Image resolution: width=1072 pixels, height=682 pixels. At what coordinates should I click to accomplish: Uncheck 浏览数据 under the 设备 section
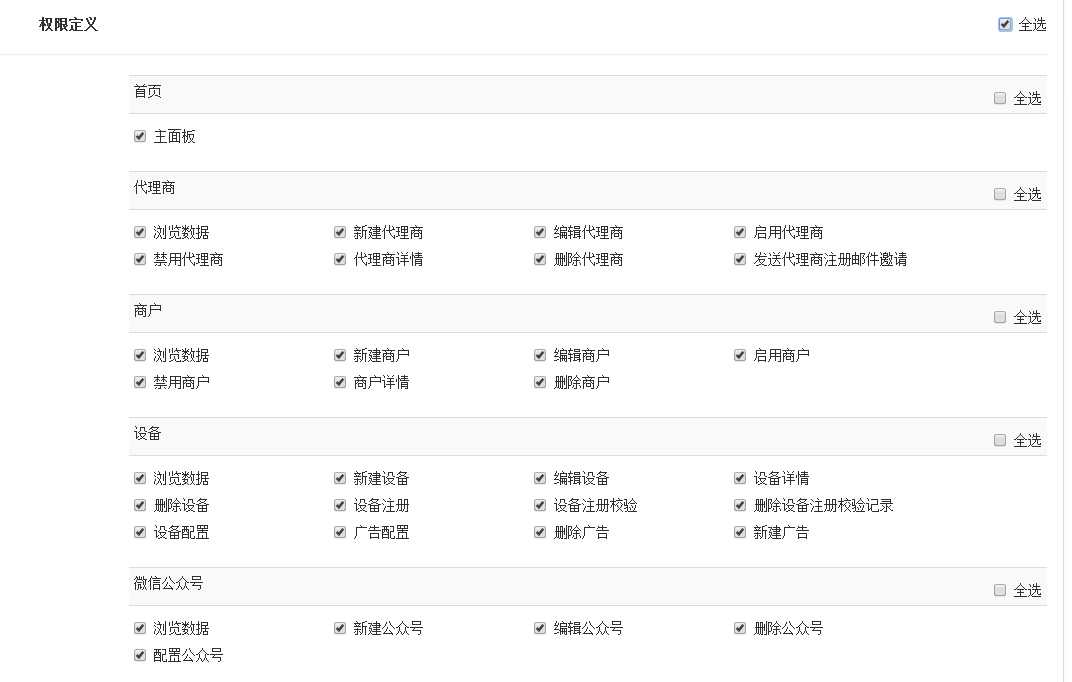140,478
